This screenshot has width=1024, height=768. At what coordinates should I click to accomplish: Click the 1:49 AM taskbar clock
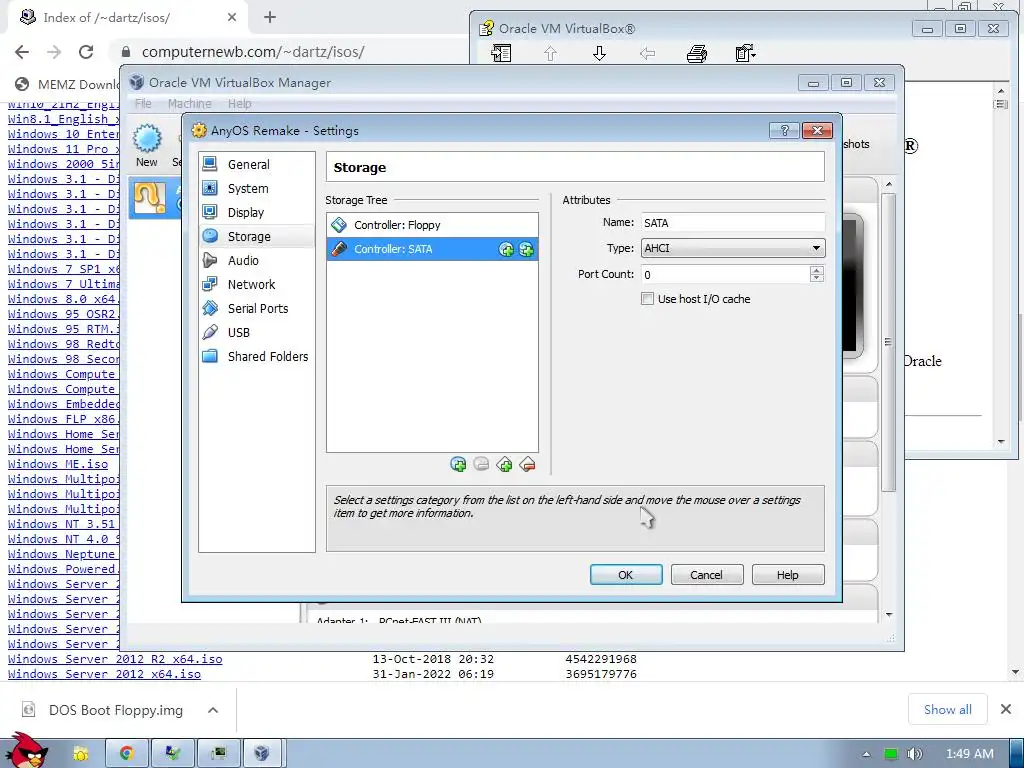(x=970, y=754)
